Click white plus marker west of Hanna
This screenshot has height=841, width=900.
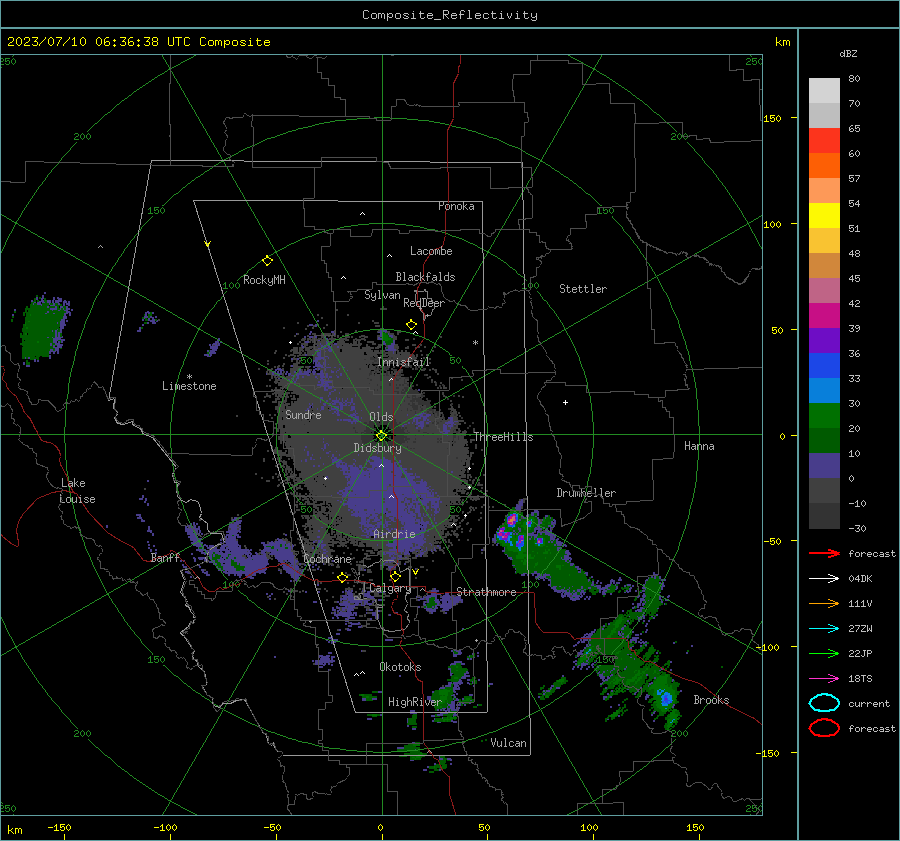565,402
